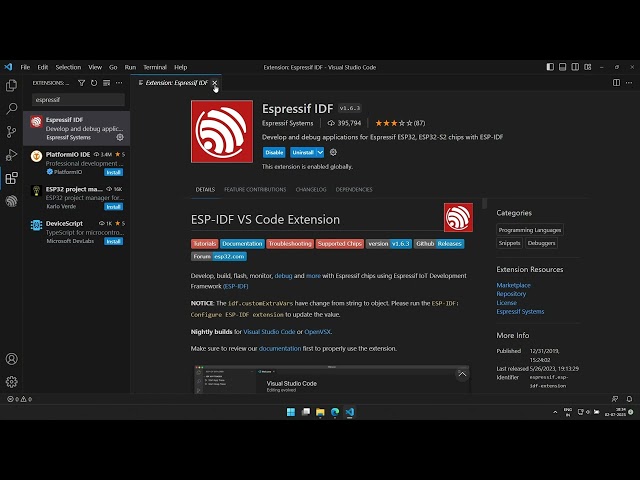Open the Terminal menu
This screenshot has width=640, height=480.
point(155,67)
